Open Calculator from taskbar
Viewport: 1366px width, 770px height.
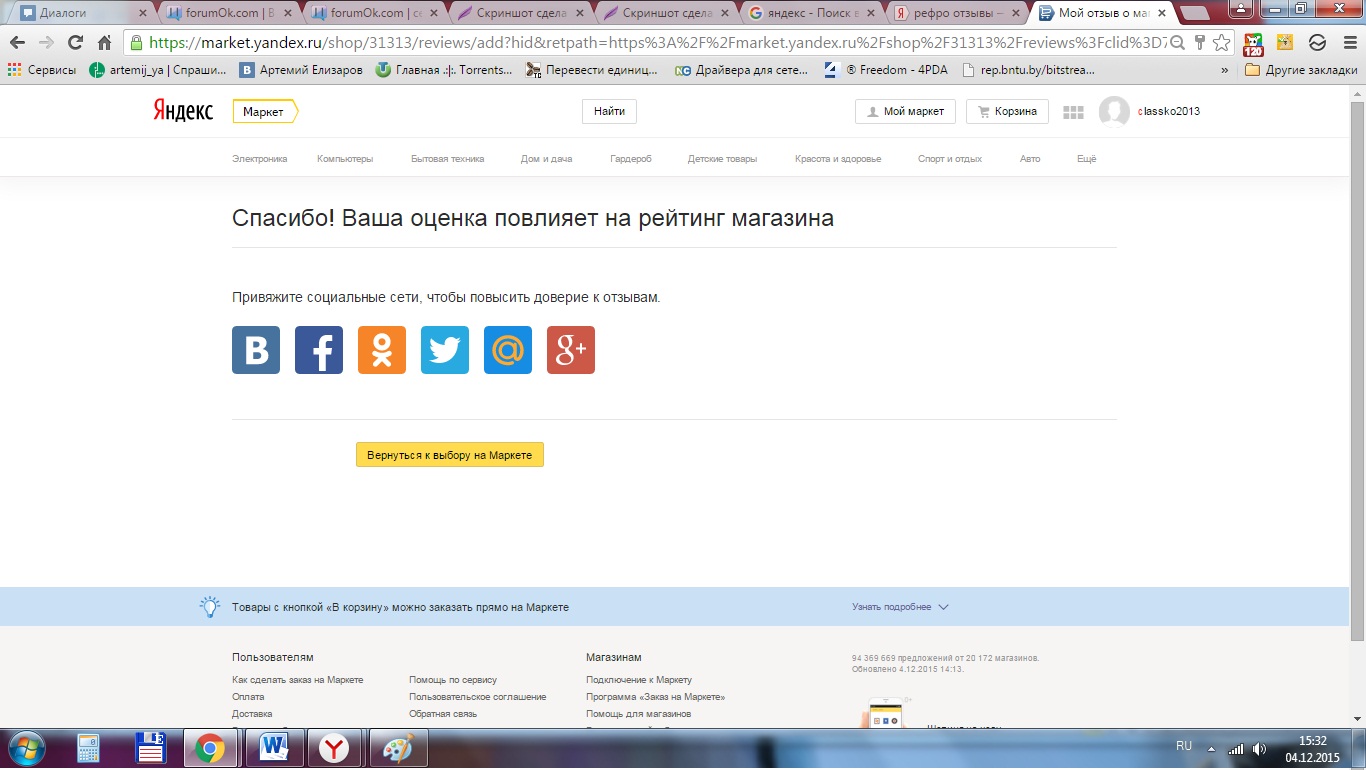click(x=89, y=749)
